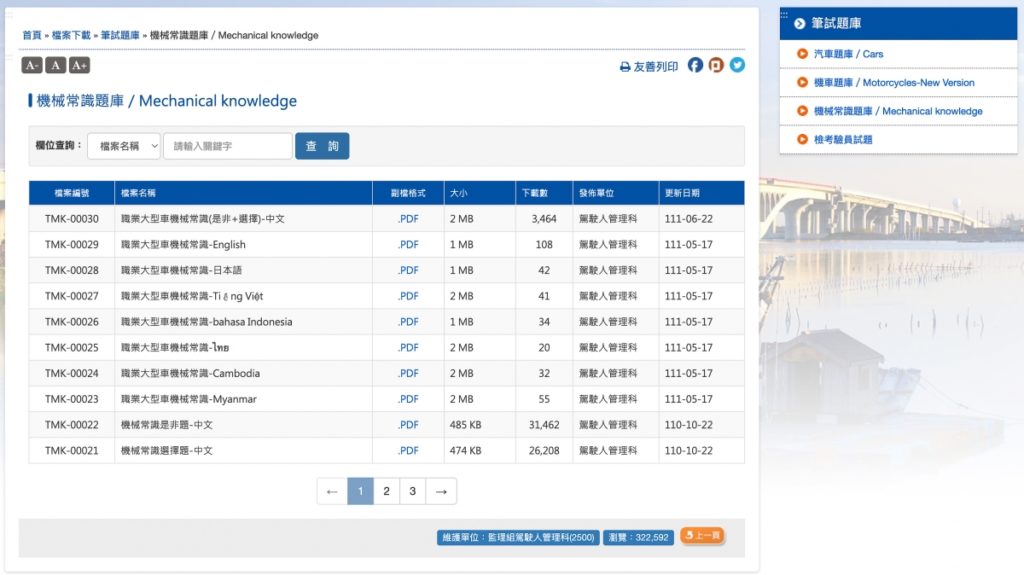Open the 檔案名稱 field dropdown
Screen dimensions: 1024x575
click(x=123, y=146)
